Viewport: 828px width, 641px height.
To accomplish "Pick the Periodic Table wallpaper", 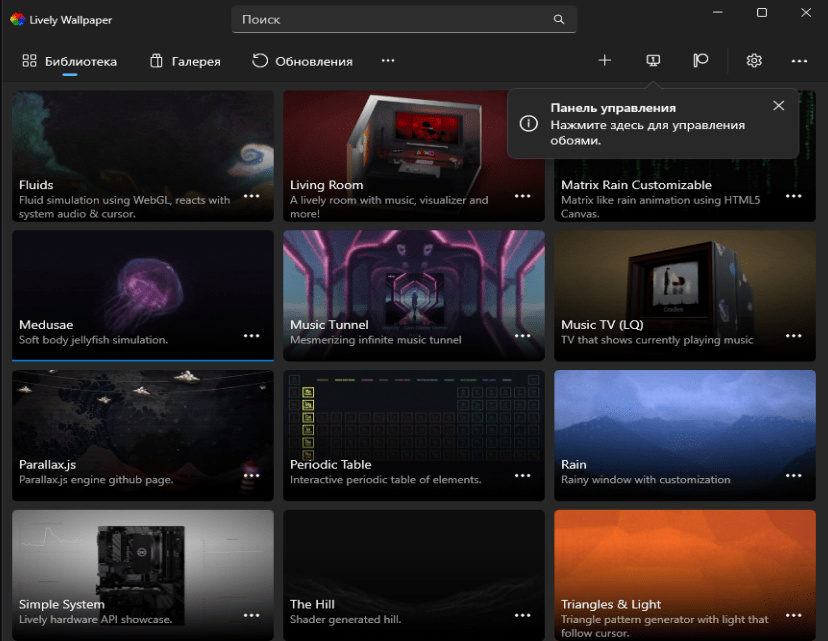I will click(x=413, y=436).
